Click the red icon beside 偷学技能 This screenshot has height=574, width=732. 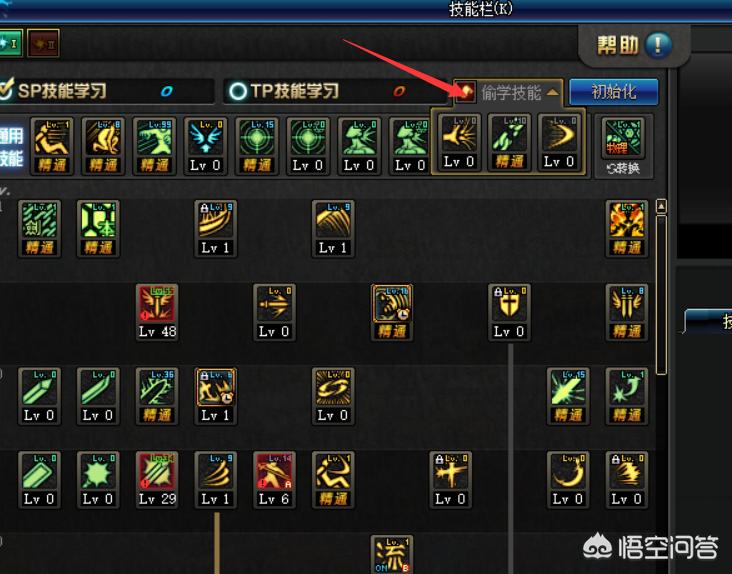[x=465, y=92]
